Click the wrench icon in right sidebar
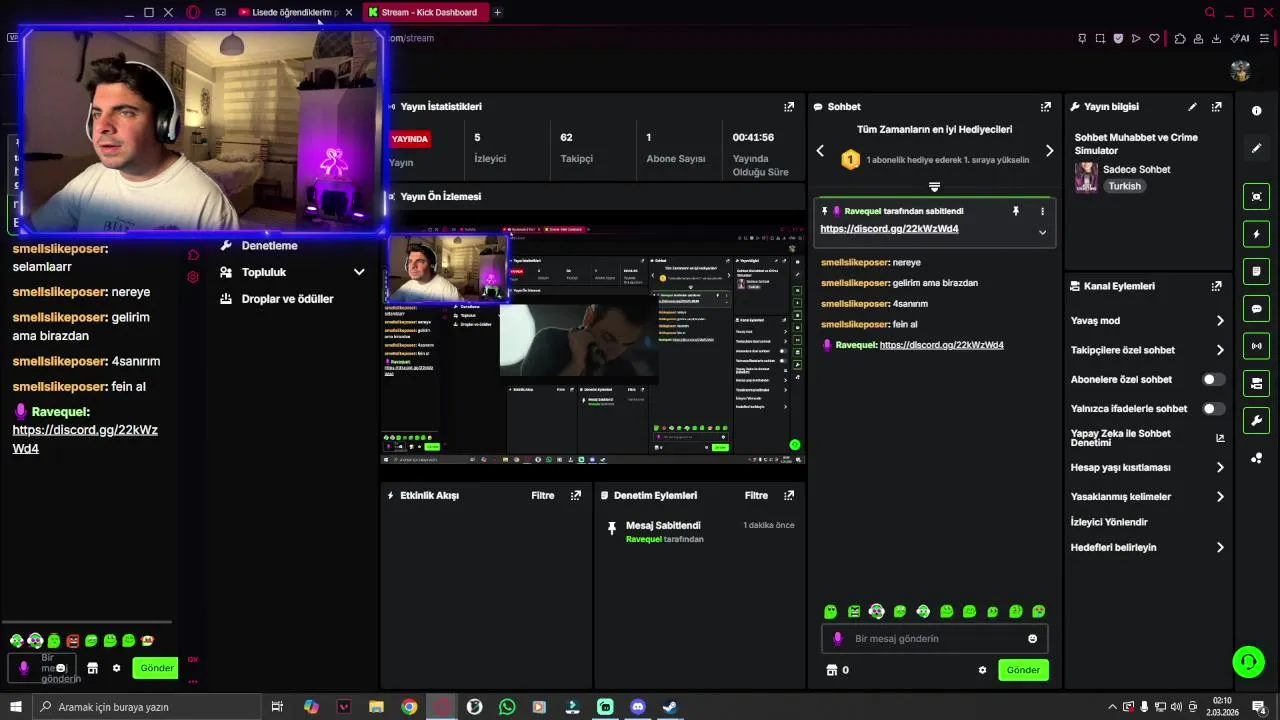Viewport: 1280px width, 720px height. click(1257, 420)
